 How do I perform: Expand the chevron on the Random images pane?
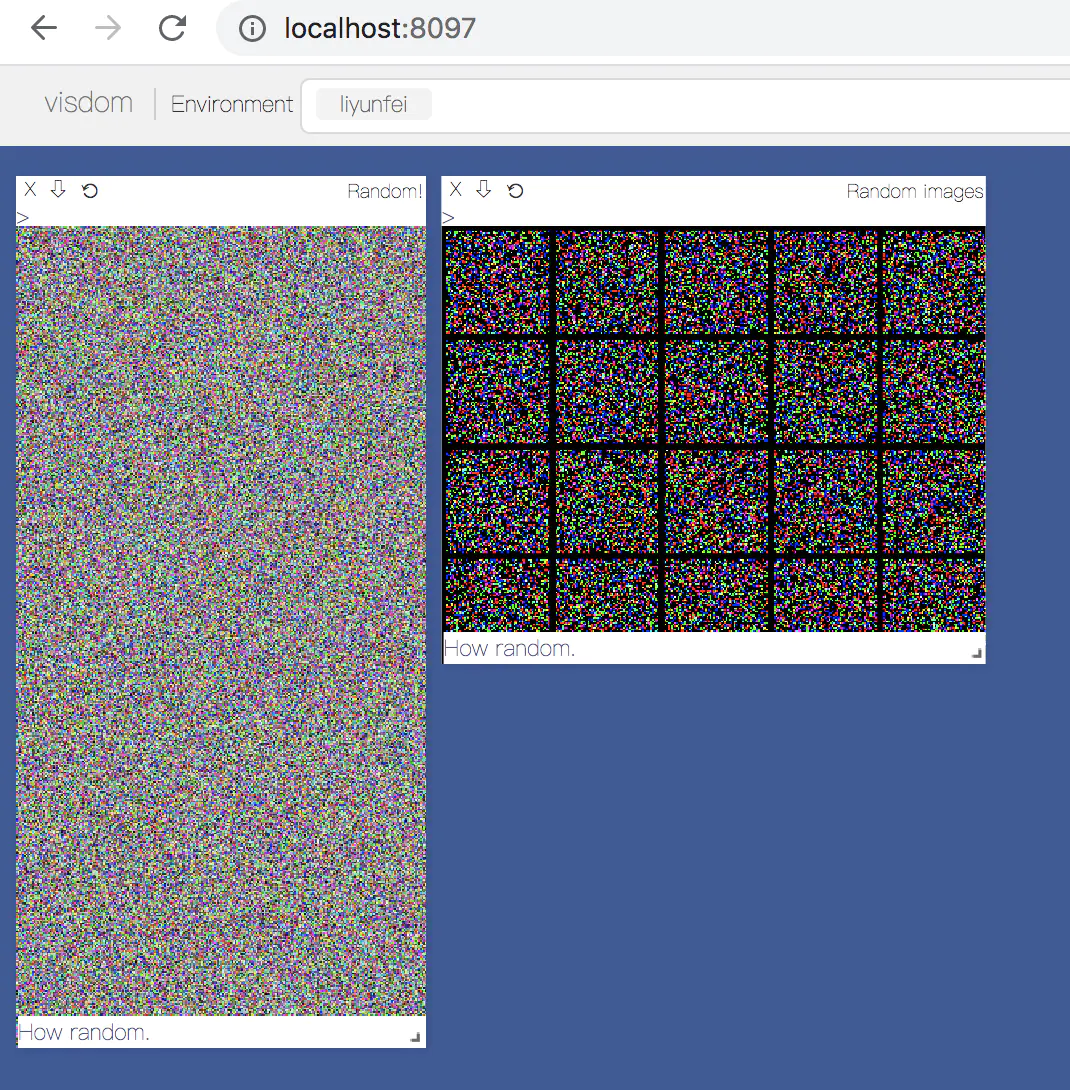coord(447,217)
